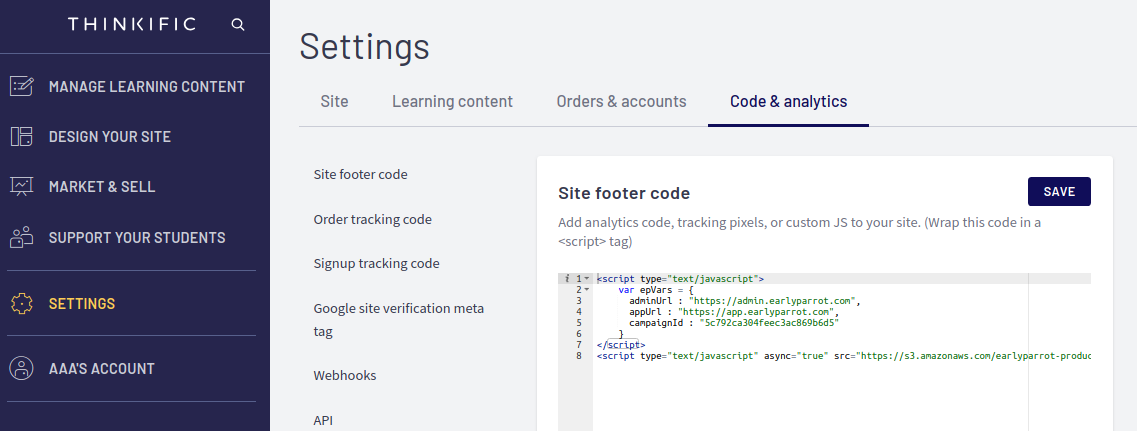Image resolution: width=1137 pixels, height=431 pixels.
Task: Click into the code editor on line 8
Action: (x=843, y=356)
